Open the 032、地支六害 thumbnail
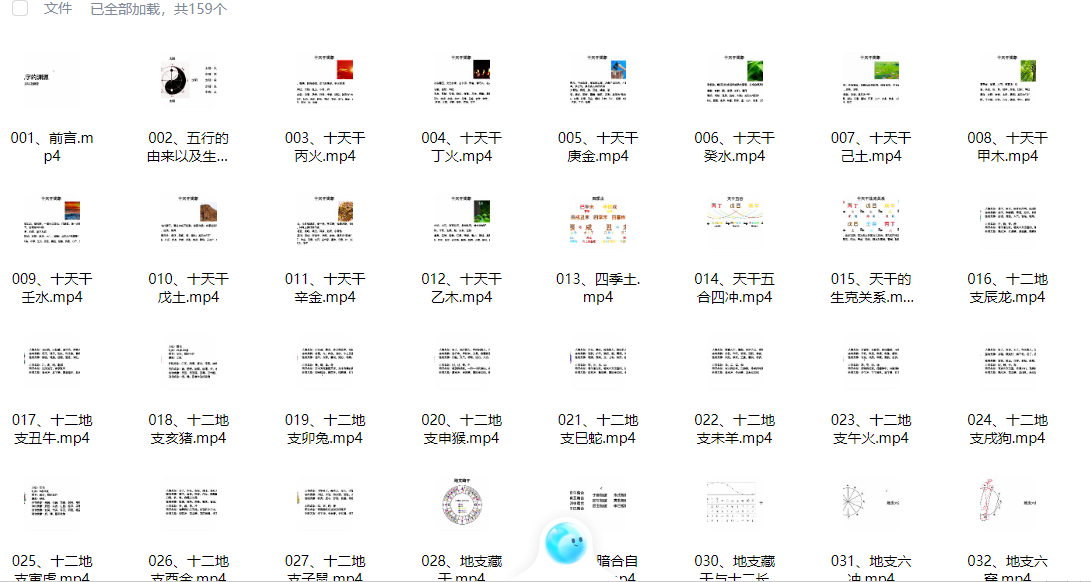The height and width of the screenshot is (582, 1091). (x=1007, y=504)
